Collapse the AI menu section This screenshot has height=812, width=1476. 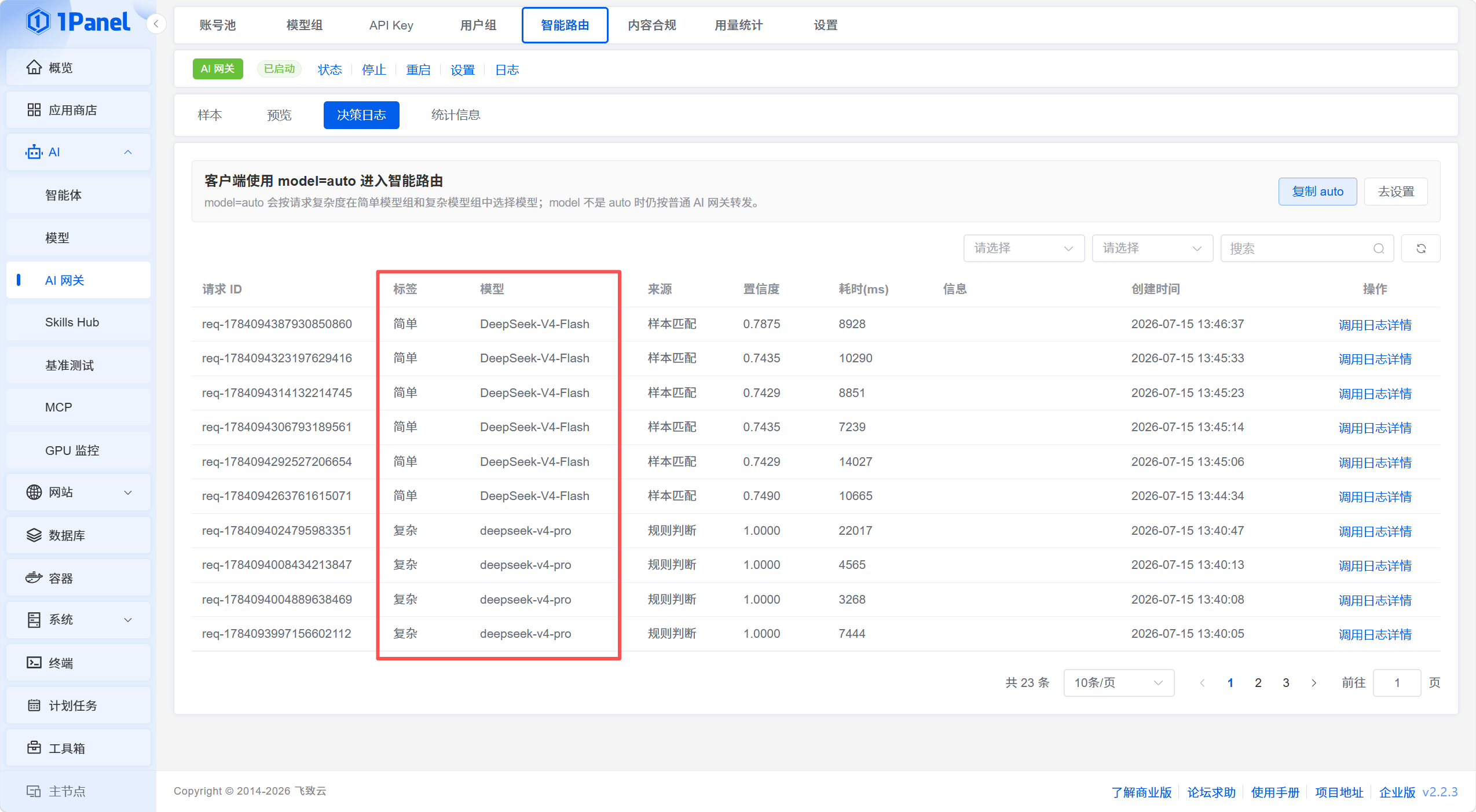[x=128, y=152]
